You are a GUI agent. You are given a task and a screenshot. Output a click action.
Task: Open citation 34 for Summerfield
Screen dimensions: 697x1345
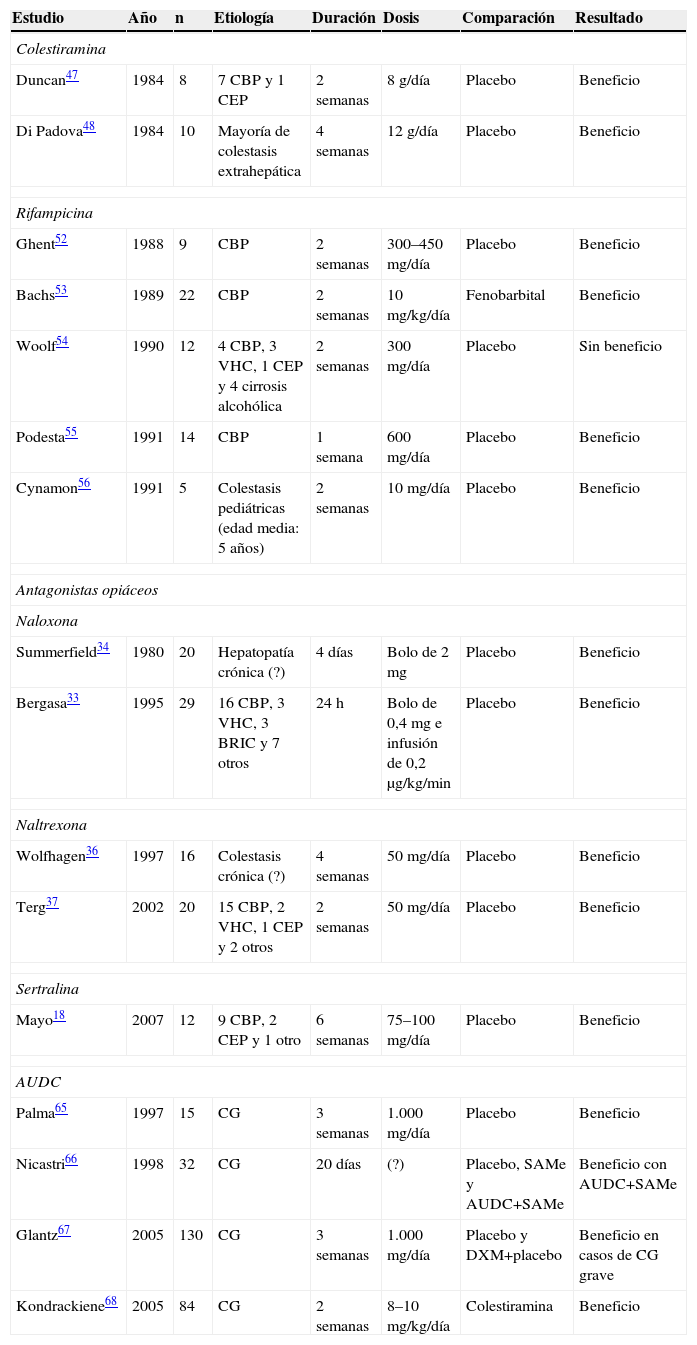pyautogui.click(x=103, y=646)
